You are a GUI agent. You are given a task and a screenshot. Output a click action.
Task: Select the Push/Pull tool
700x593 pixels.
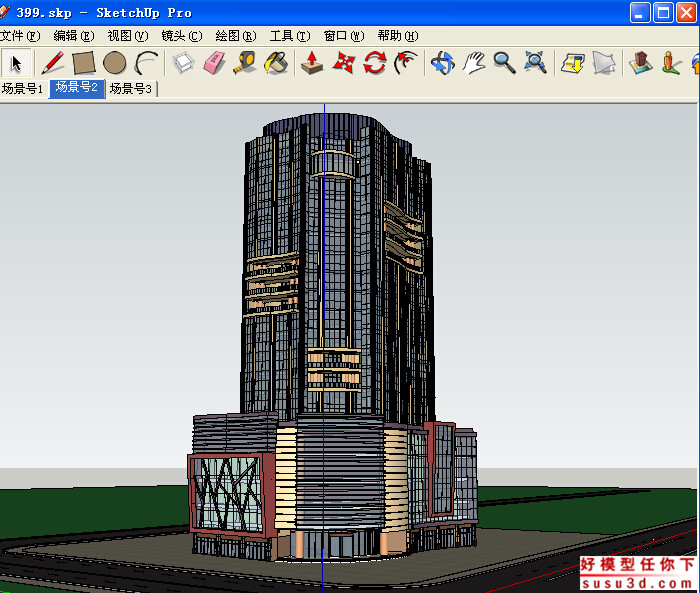pyautogui.click(x=312, y=63)
